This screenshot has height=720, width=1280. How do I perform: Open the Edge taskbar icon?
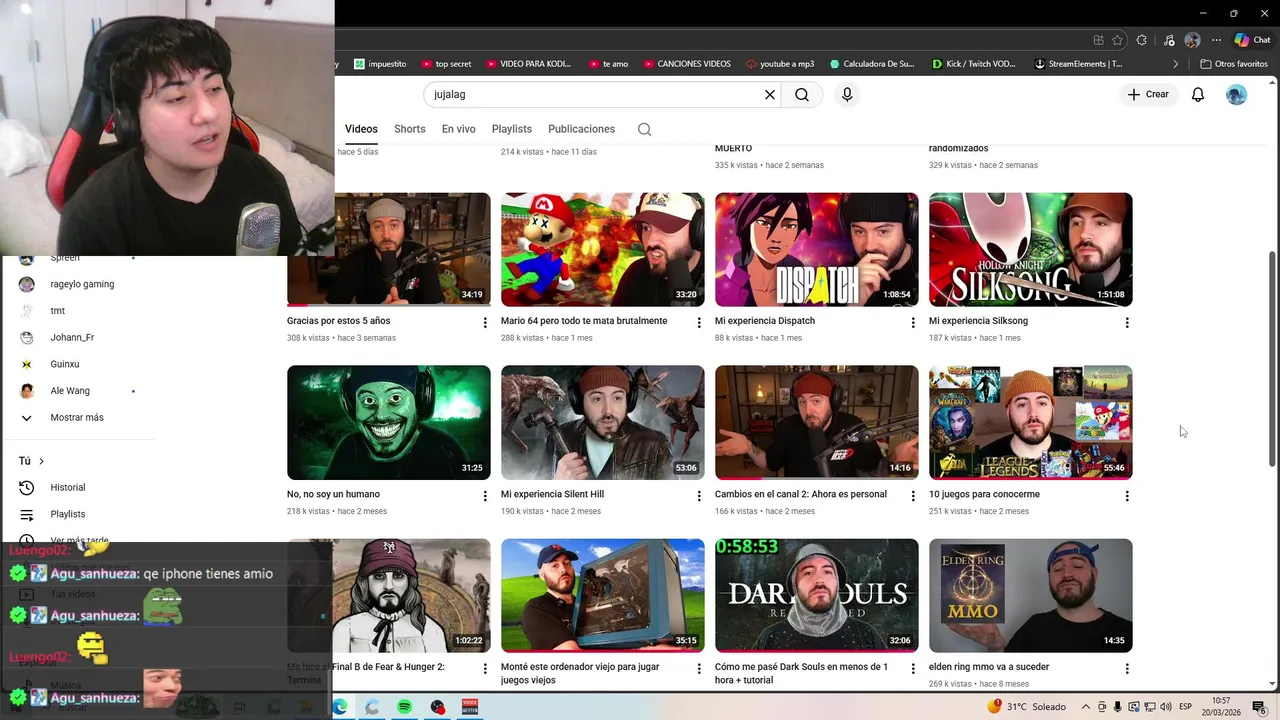pos(339,707)
